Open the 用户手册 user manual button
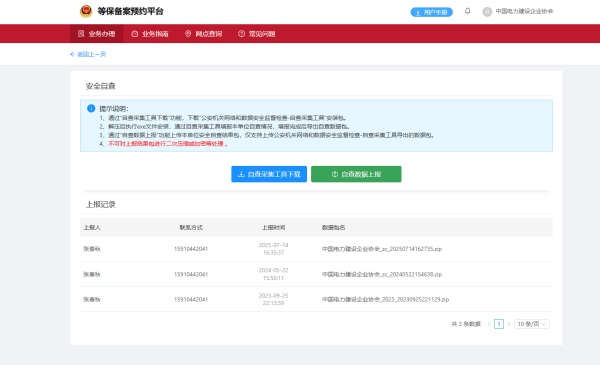Screen dimensions: 600x365 pos(432,12)
